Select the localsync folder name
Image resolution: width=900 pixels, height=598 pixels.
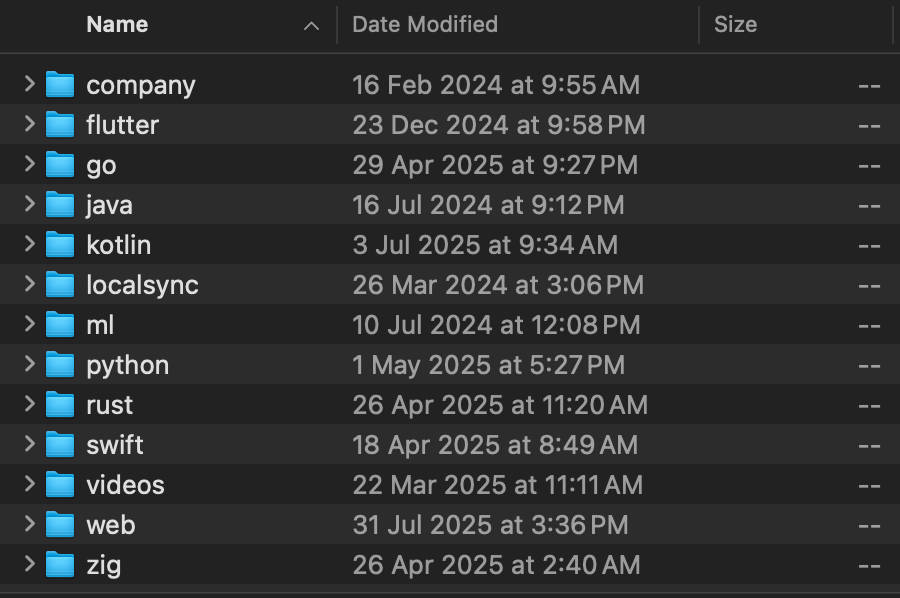142,285
